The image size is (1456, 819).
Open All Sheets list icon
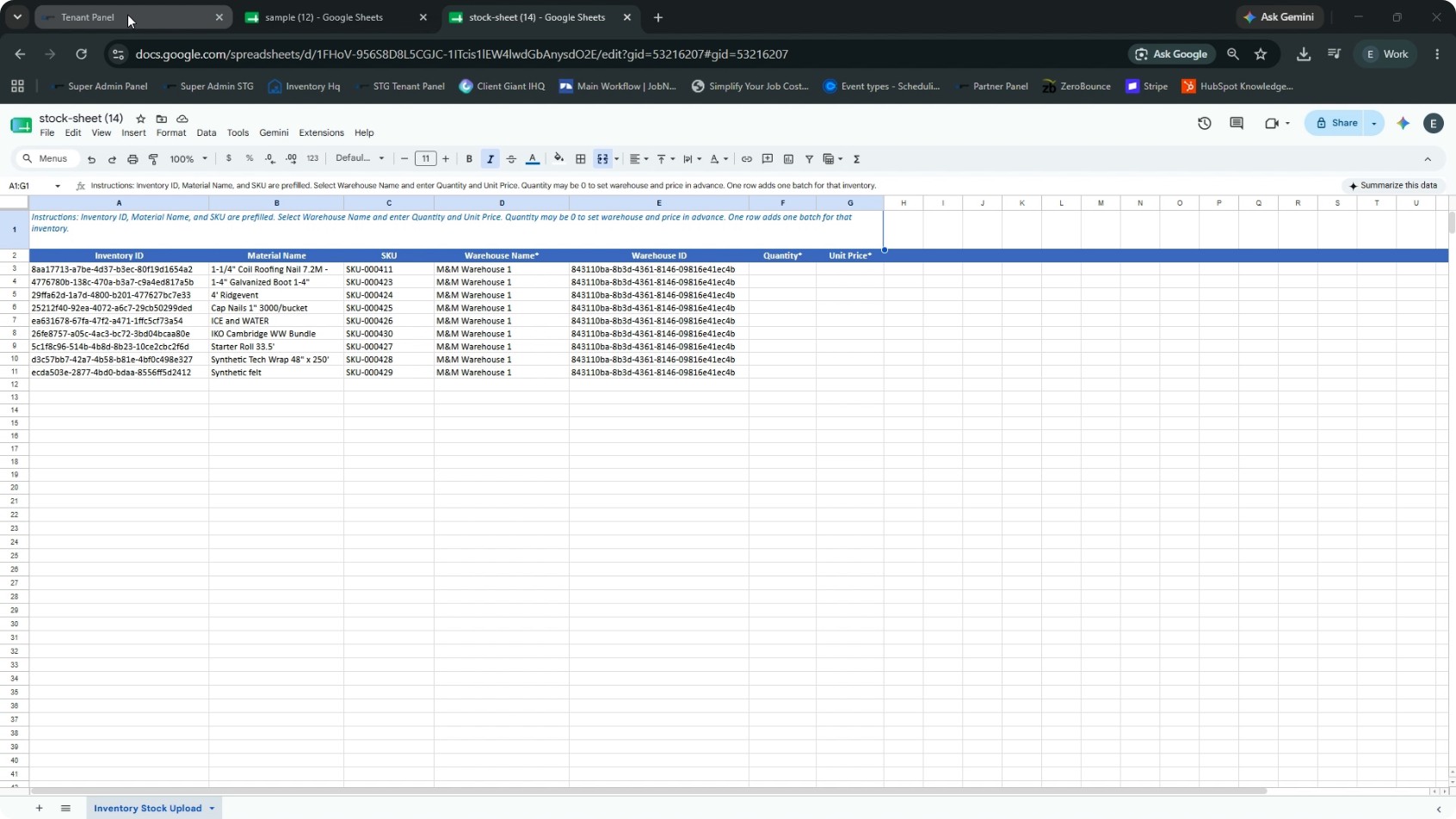point(65,809)
